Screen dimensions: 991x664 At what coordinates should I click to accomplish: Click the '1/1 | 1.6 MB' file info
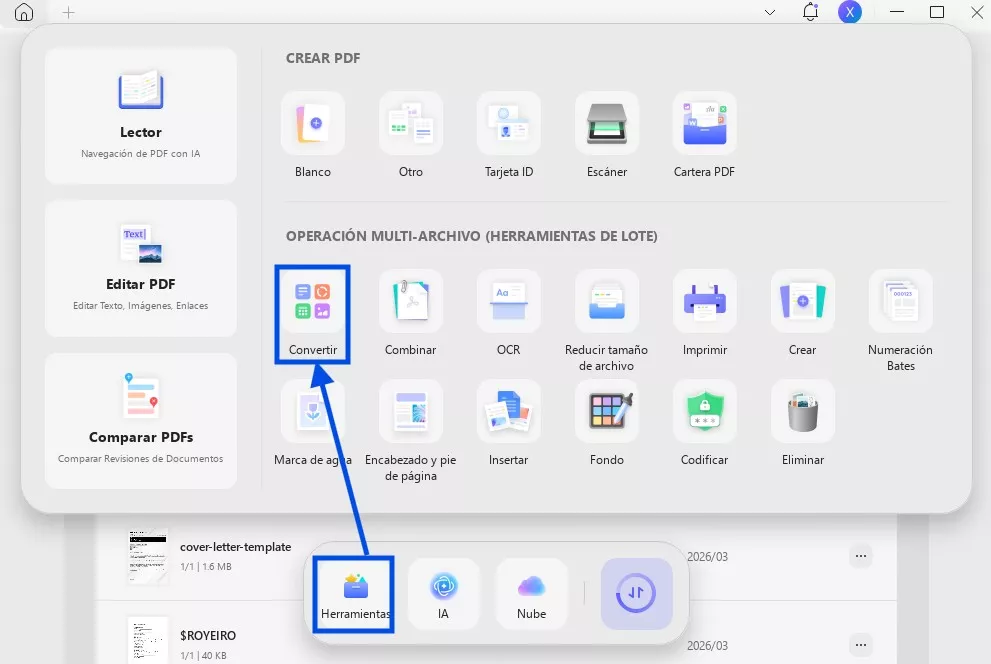pos(206,567)
